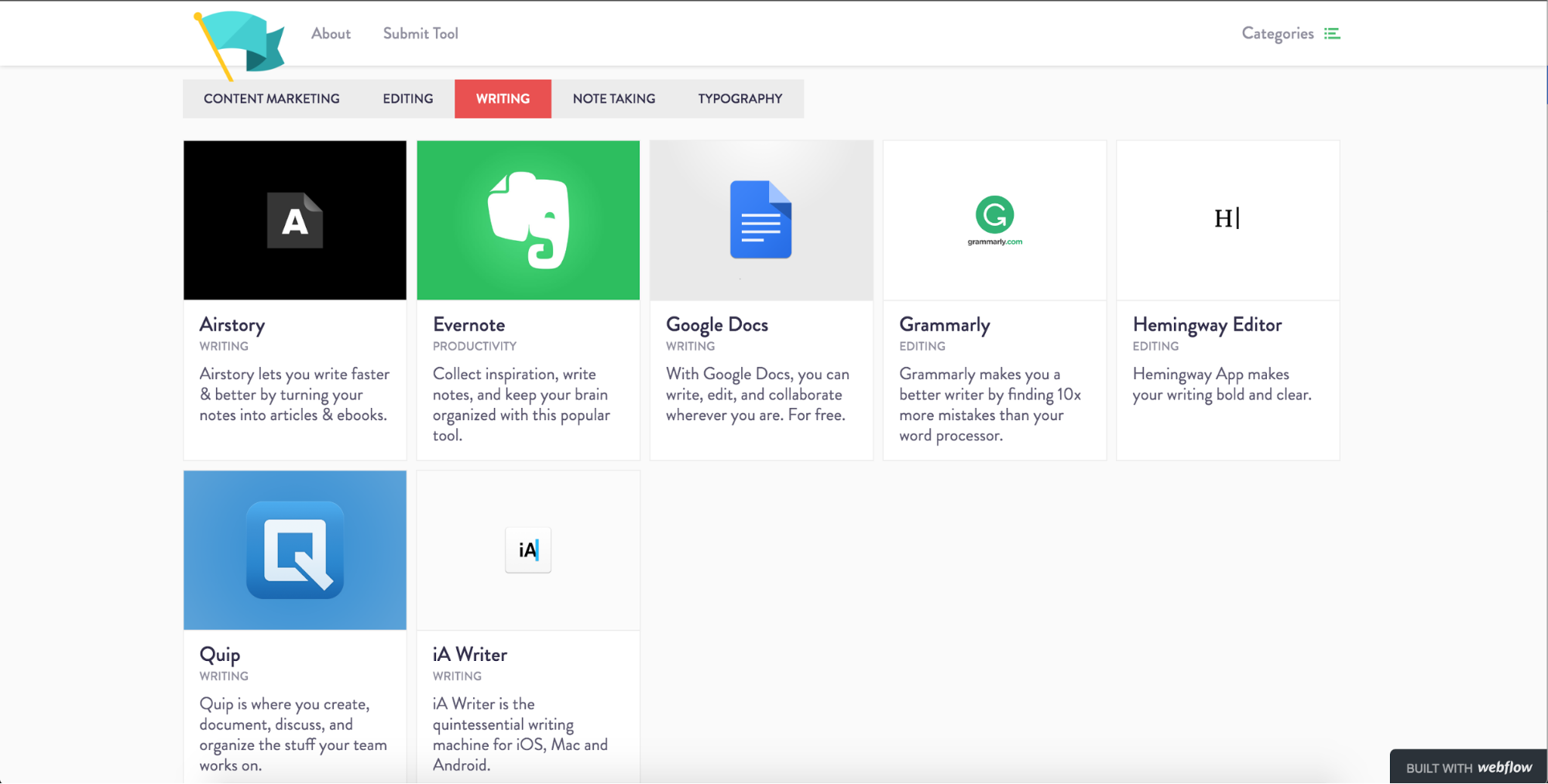Viewport: 1548px width, 784px height.
Task: Click the Quip blue Q icon
Action: 295,550
